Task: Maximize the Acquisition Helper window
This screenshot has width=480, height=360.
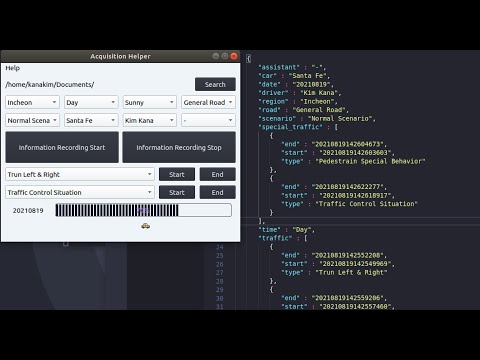Action: click(x=225, y=56)
